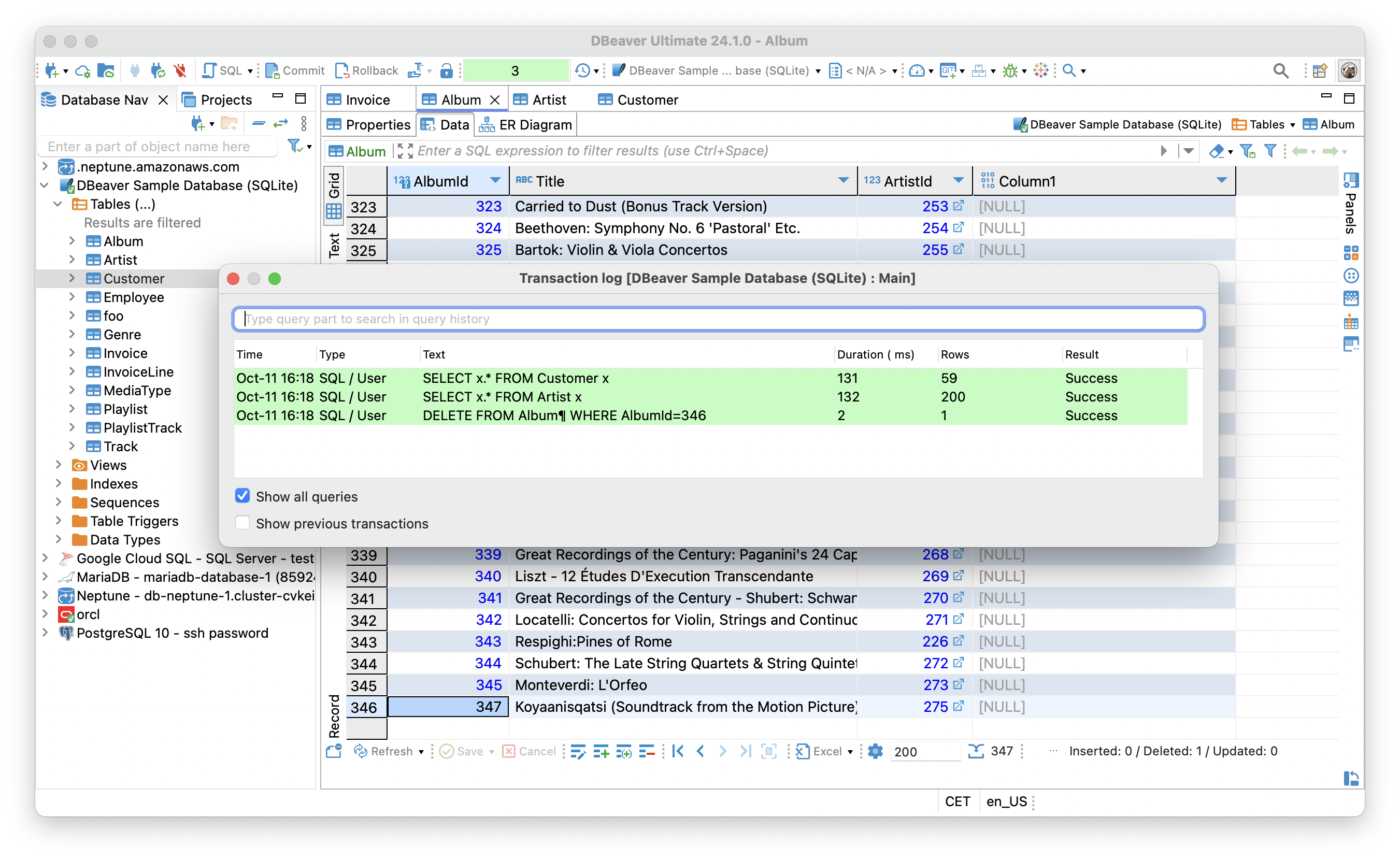Click the navigator filter funnel icon
This screenshot has height=860, width=1400.
point(295,146)
